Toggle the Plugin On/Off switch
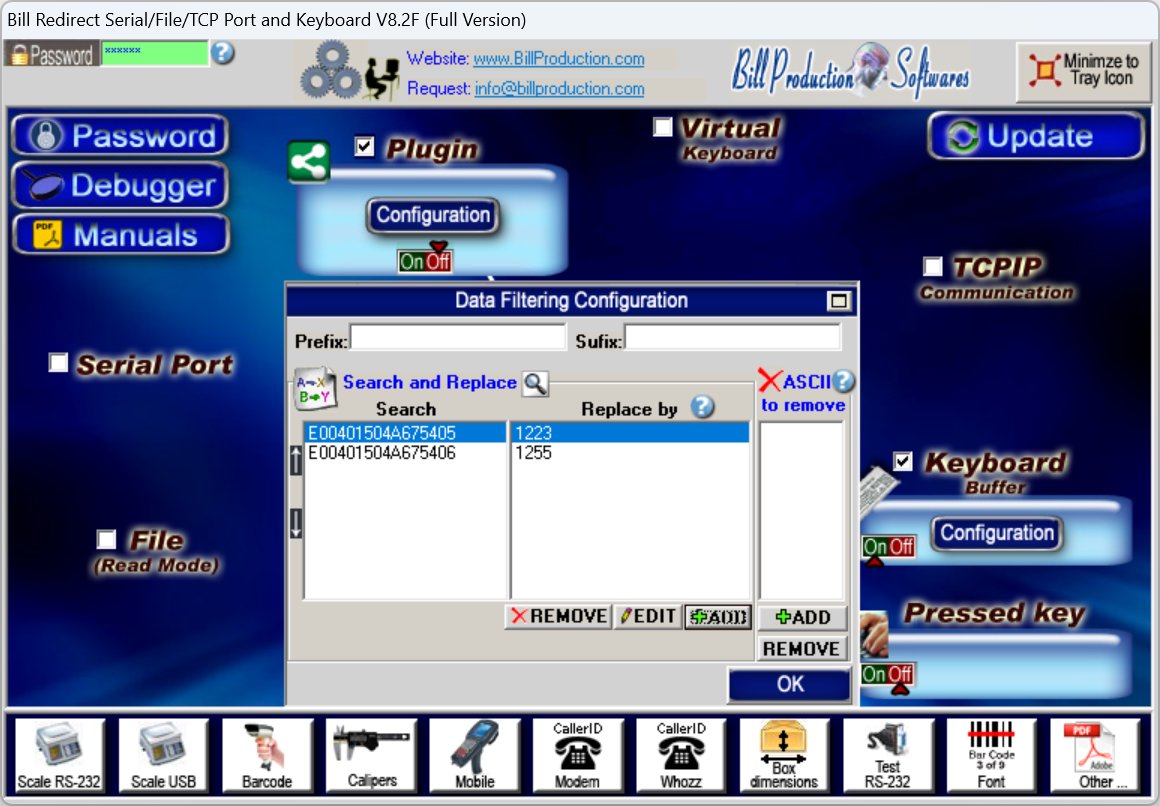1160x806 pixels. (x=425, y=261)
